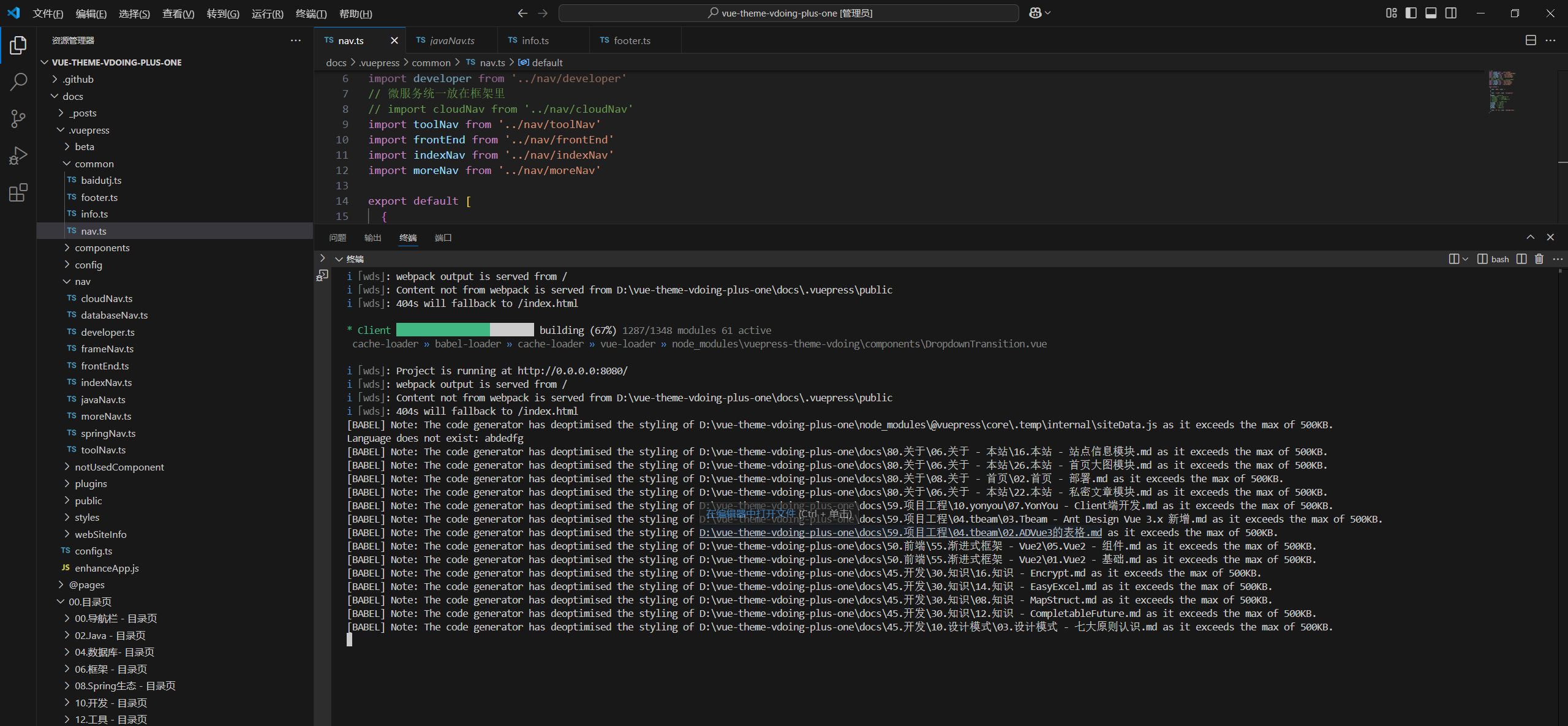Open terminal panel more actions

tap(1558, 259)
